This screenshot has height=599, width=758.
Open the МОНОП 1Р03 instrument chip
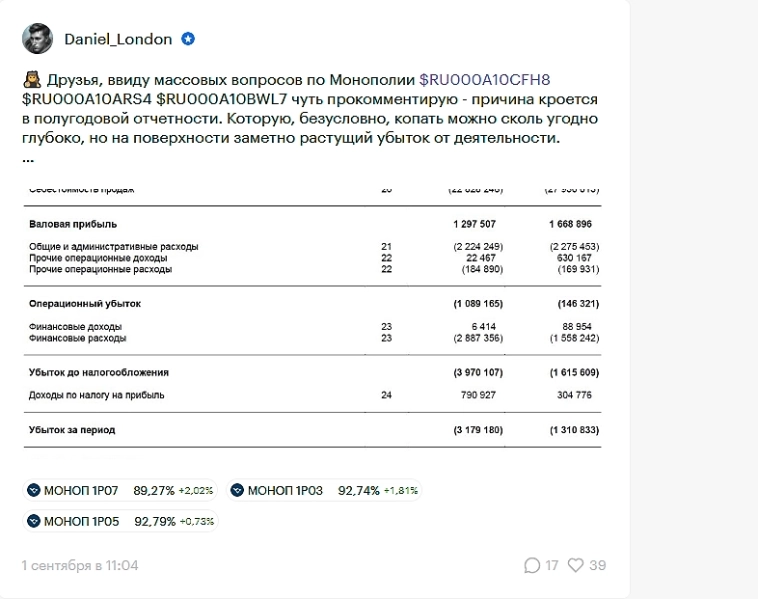click(324, 491)
